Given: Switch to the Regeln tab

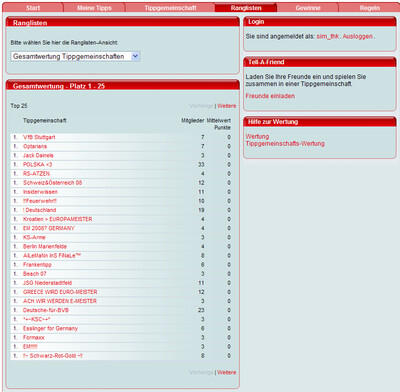Looking at the screenshot, I should click(x=369, y=8).
